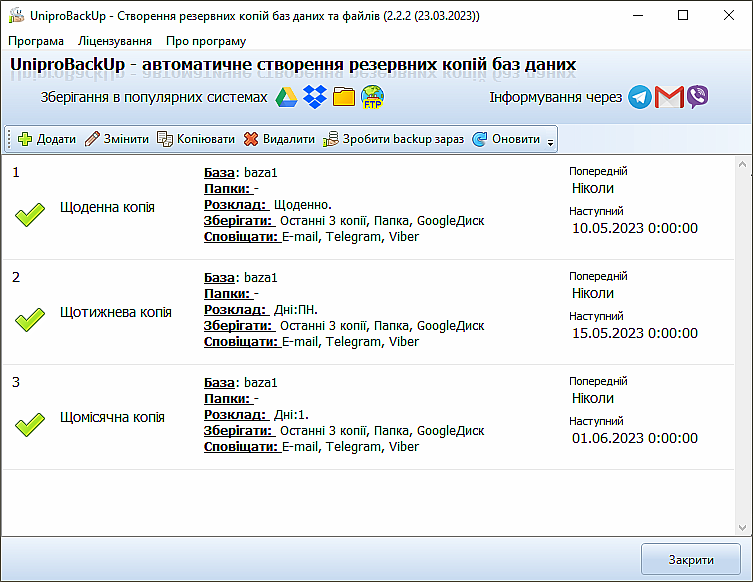Click green checkmark of Щоденна копія
Image resolution: width=753 pixels, height=582 pixels.
tap(30, 214)
